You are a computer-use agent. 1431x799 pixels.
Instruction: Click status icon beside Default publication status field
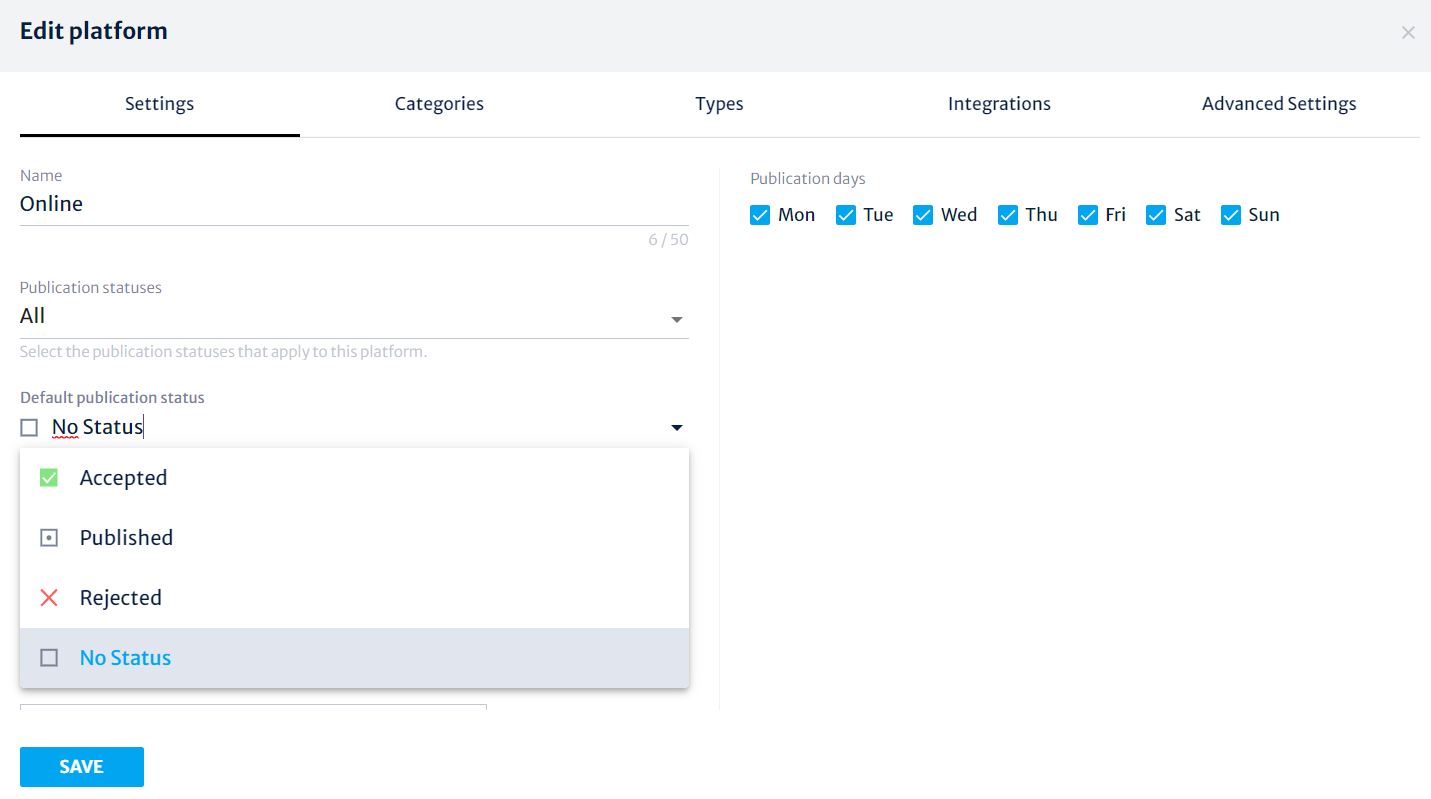[29, 428]
